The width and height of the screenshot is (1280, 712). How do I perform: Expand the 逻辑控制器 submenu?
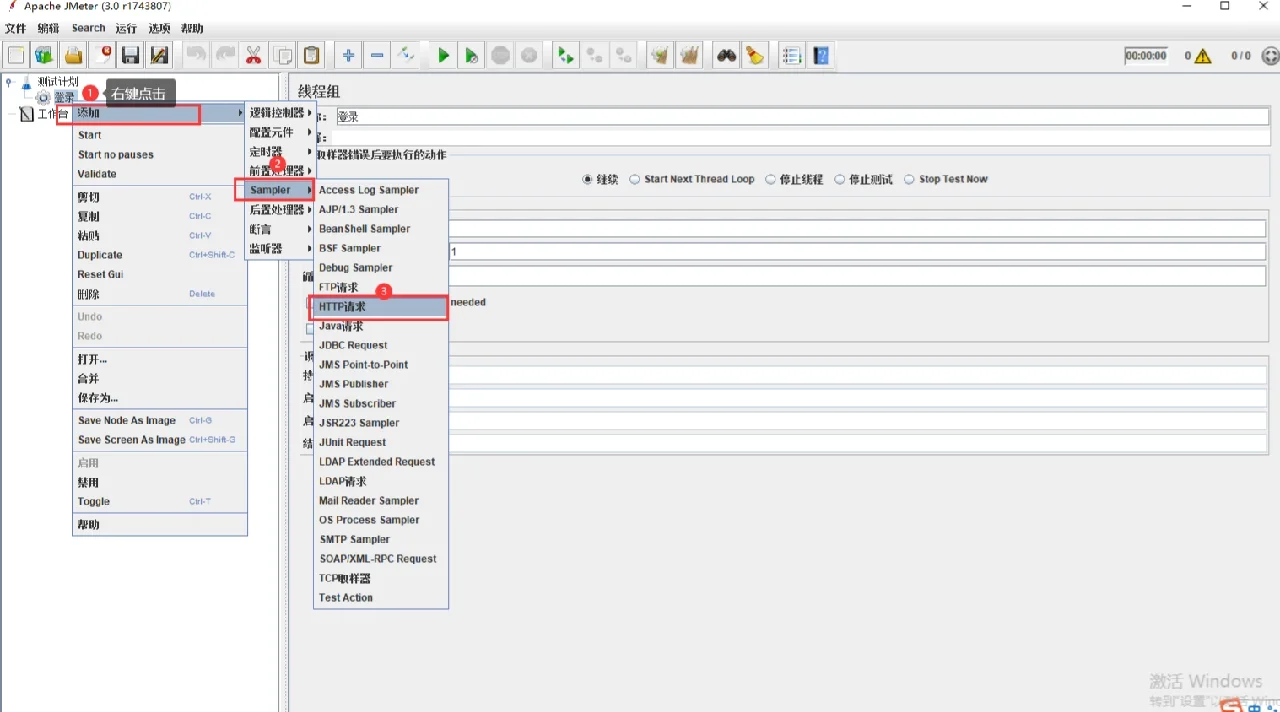coord(281,113)
